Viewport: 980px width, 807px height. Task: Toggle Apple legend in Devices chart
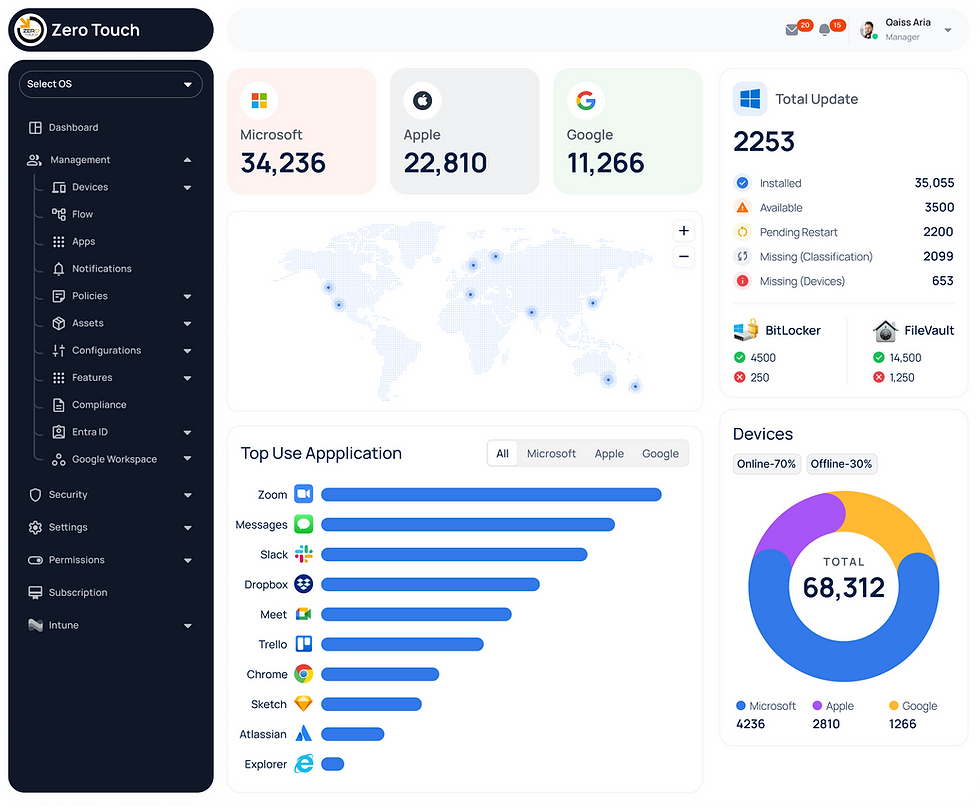833,706
